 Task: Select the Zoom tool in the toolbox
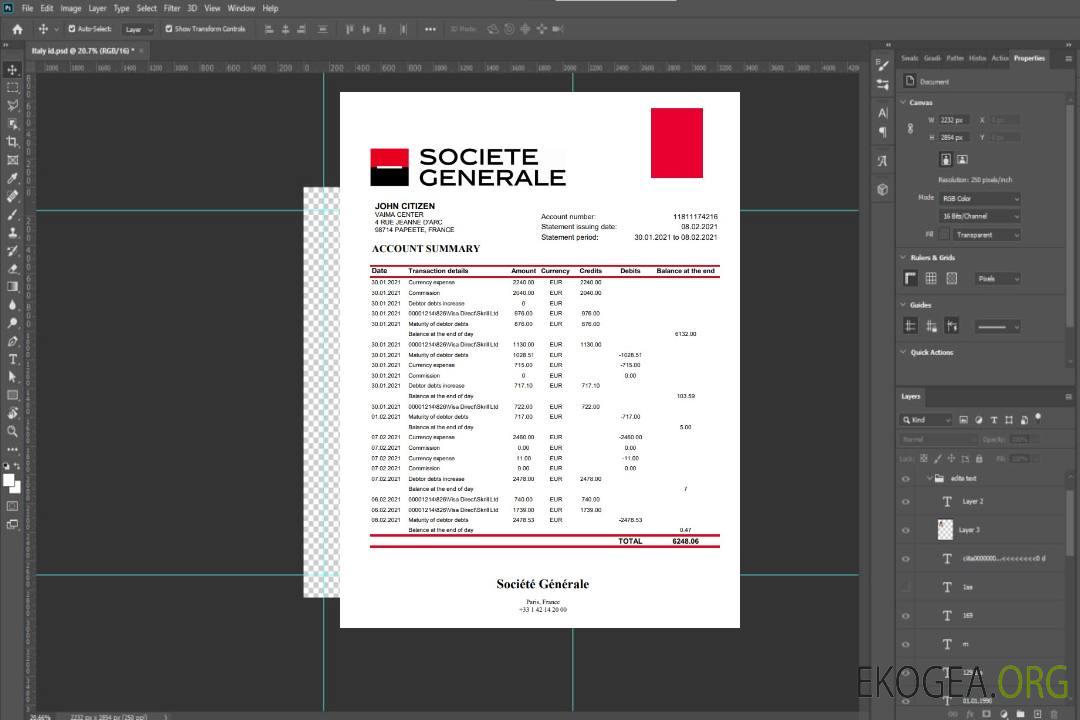tap(12, 431)
